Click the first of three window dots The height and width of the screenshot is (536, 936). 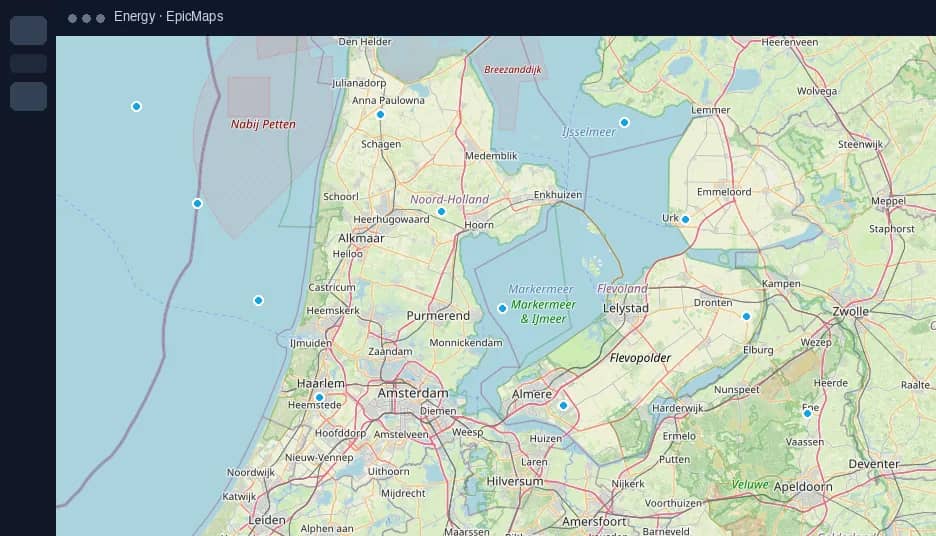(72, 19)
